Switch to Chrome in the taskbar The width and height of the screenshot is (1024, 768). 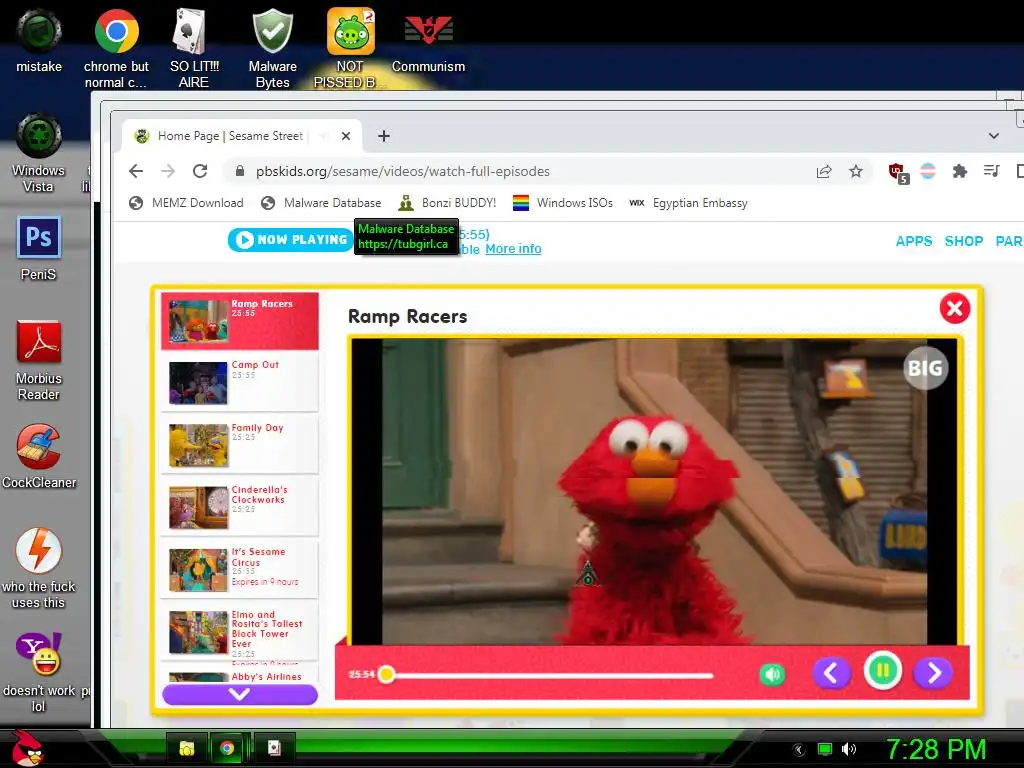coord(227,748)
